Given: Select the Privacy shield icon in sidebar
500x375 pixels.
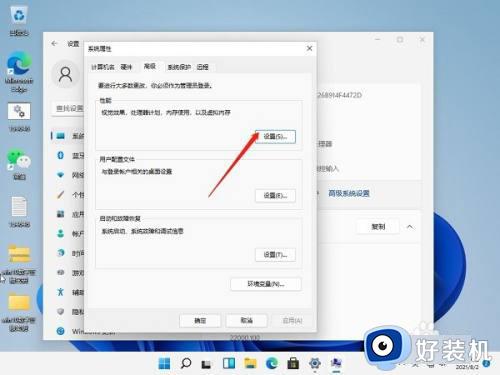Looking at the screenshot, I should pyautogui.click(x=60, y=312).
